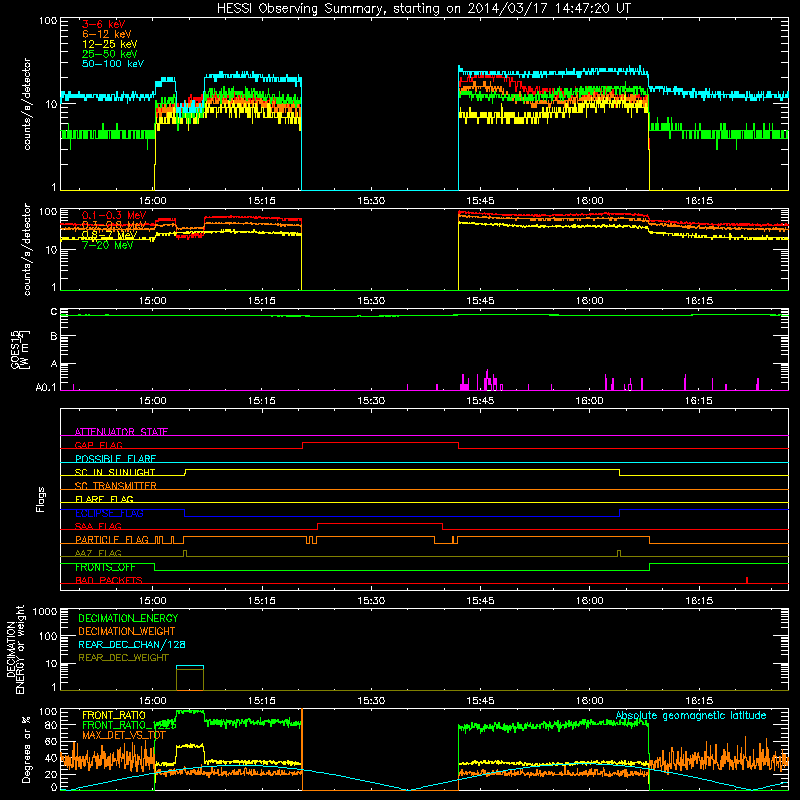Select the 50-100 keV legend label
This screenshot has height=800, width=800.
113,64
